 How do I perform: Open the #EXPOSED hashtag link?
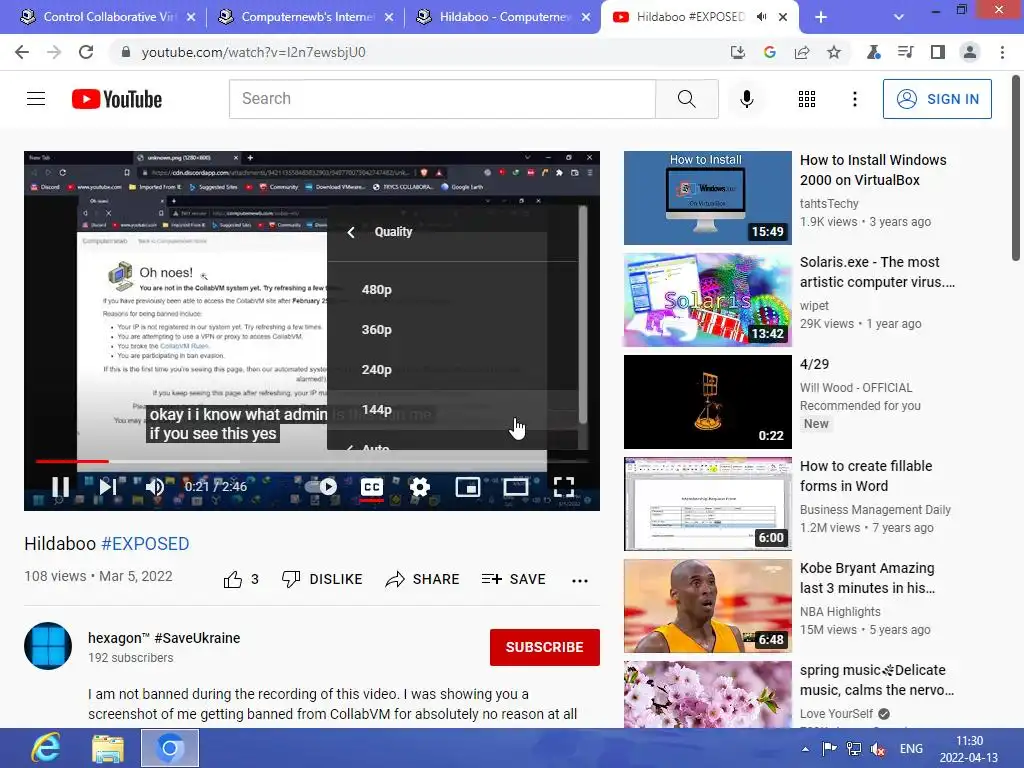click(145, 544)
